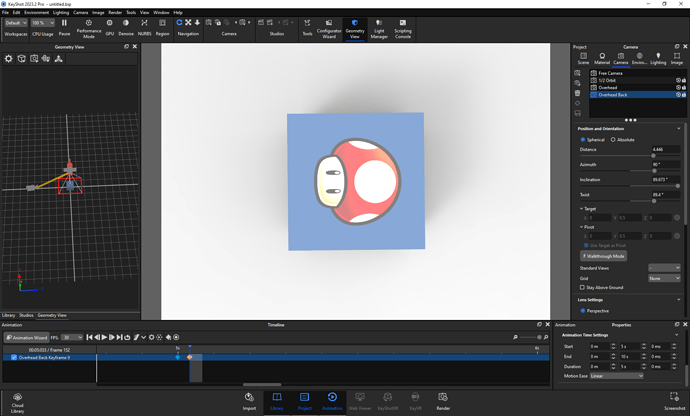
Task: Open the Animation Wizard
Action: [x=26, y=338]
